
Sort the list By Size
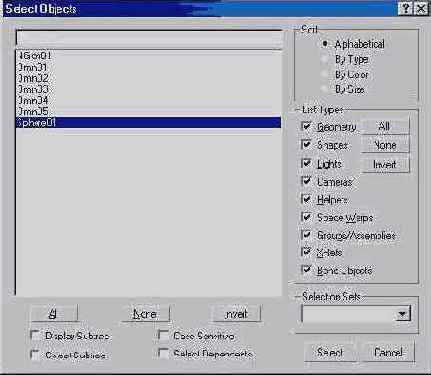click(x=325, y=89)
